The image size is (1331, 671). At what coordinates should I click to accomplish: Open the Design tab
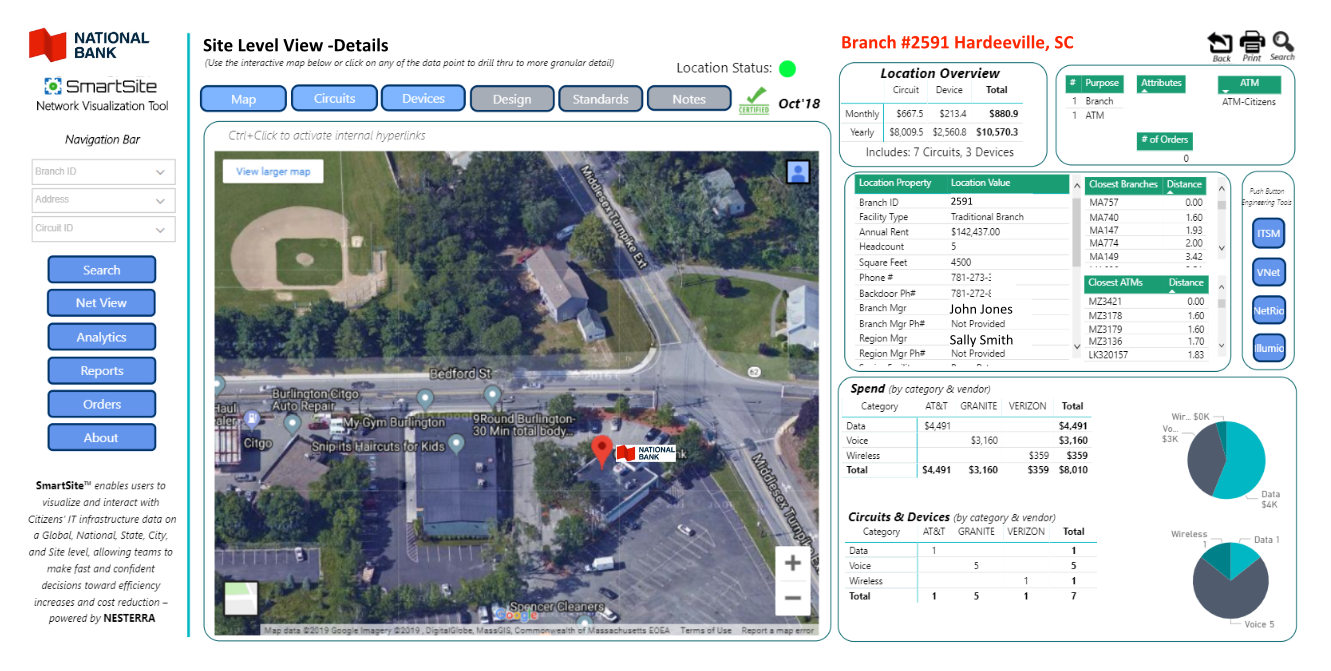pos(512,99)
